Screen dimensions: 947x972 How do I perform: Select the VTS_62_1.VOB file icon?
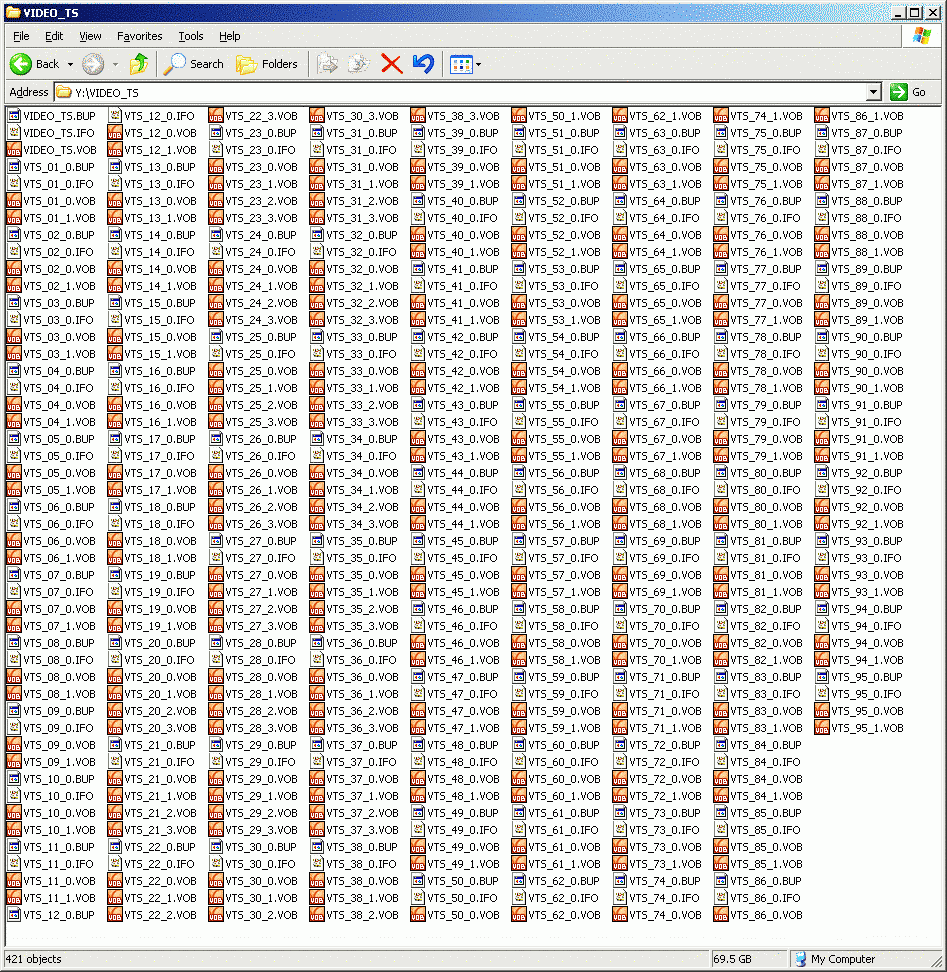tap(620, 116)
